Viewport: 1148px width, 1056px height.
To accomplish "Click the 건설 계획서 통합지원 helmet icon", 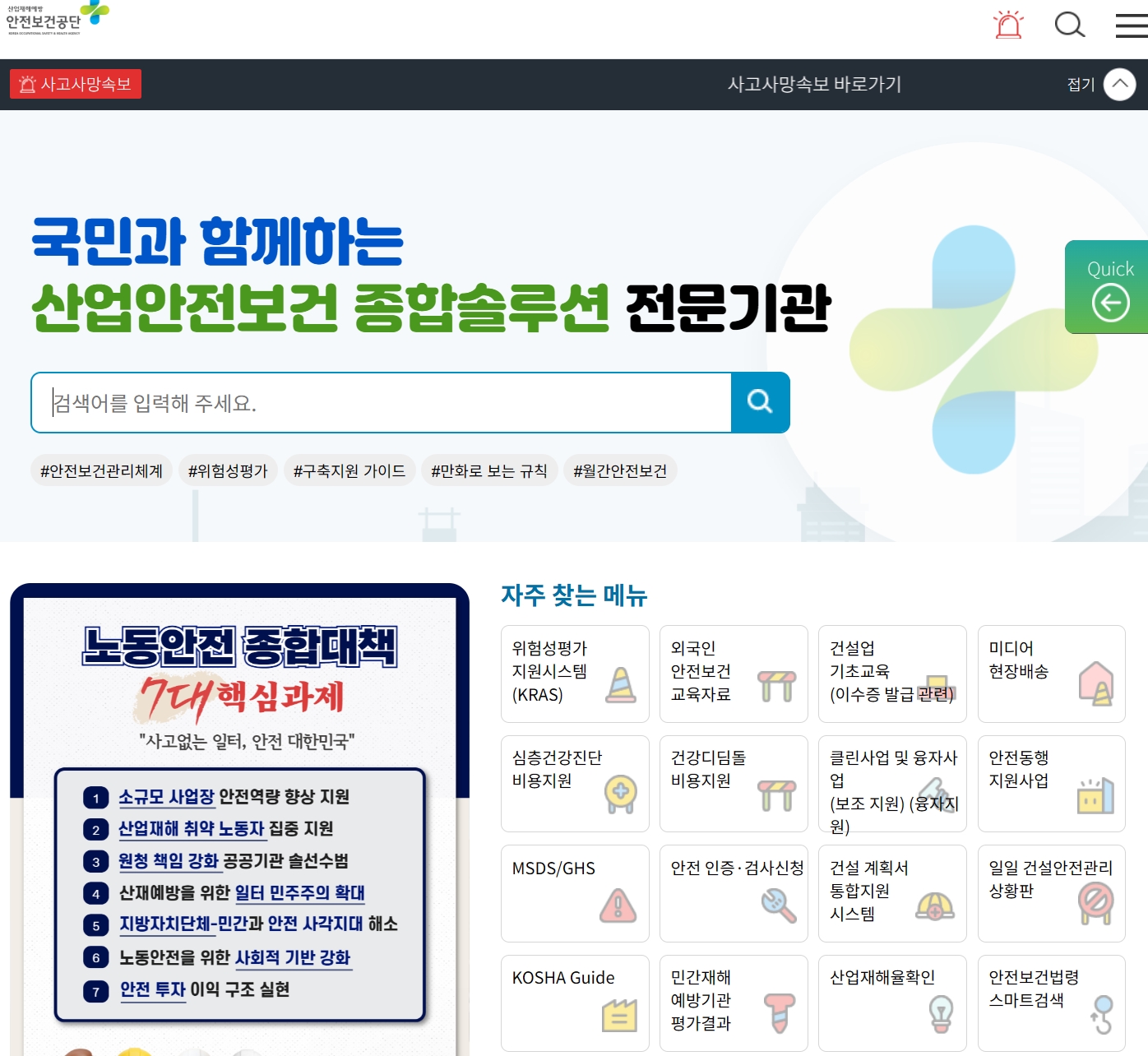I will [935, 905].
